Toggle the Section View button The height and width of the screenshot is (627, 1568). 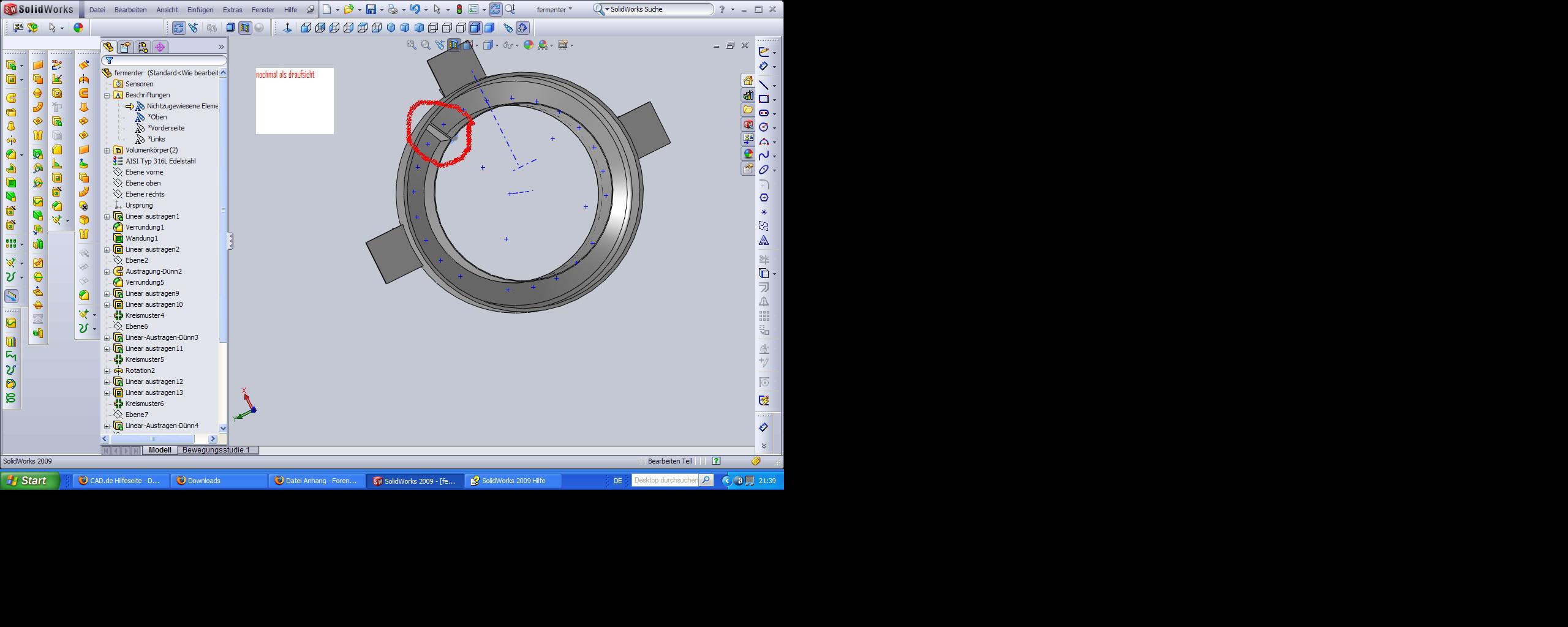(454, 45)
